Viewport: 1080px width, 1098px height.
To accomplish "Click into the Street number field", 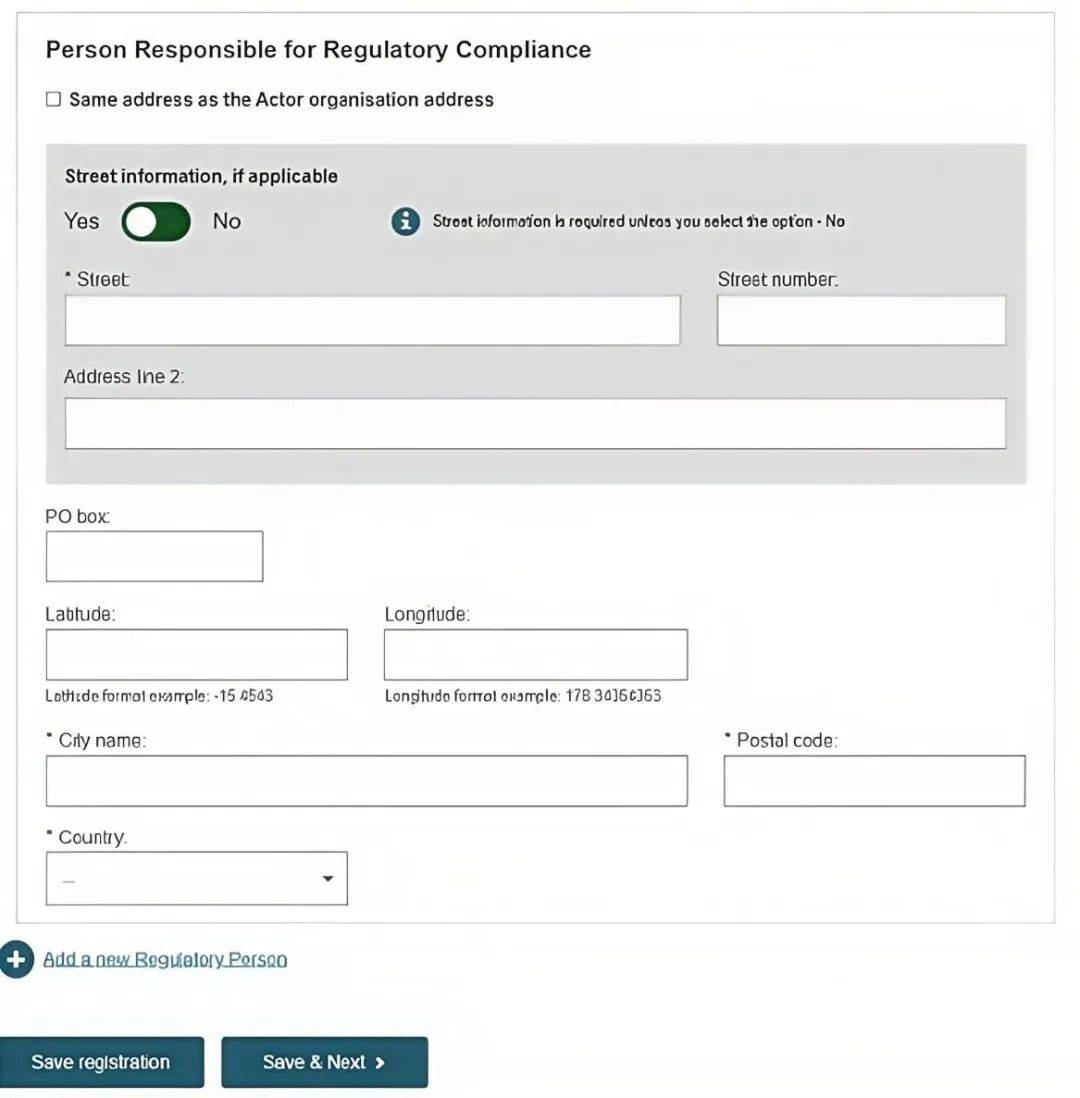I will pos(861,321).
